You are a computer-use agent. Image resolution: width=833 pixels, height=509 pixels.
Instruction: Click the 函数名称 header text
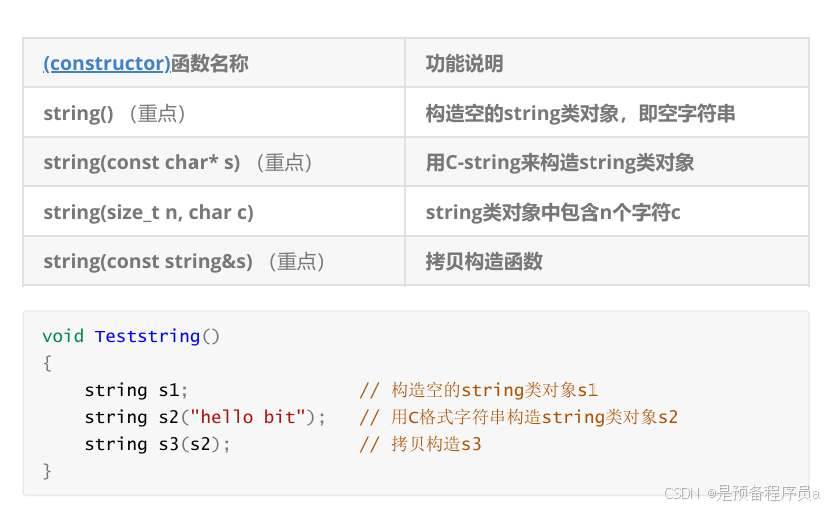[x=209, y=63]
